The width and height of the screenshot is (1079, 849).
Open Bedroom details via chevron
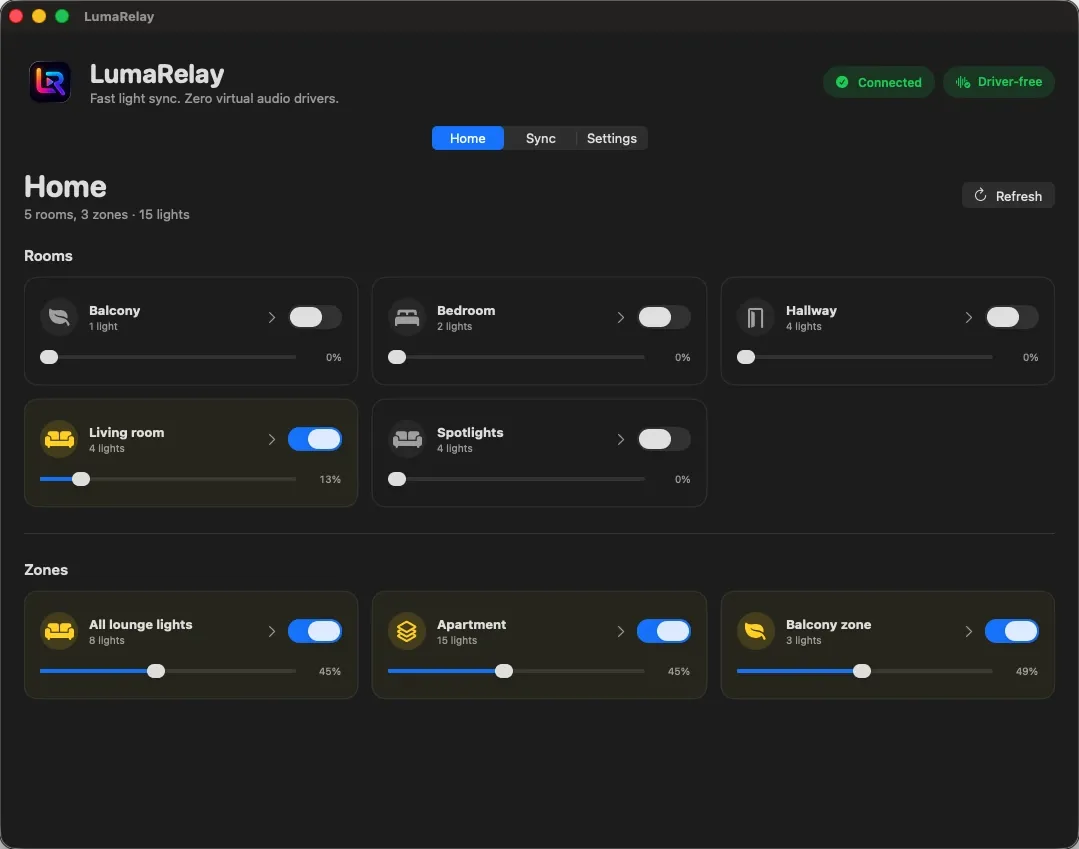(x=621, y=317)
